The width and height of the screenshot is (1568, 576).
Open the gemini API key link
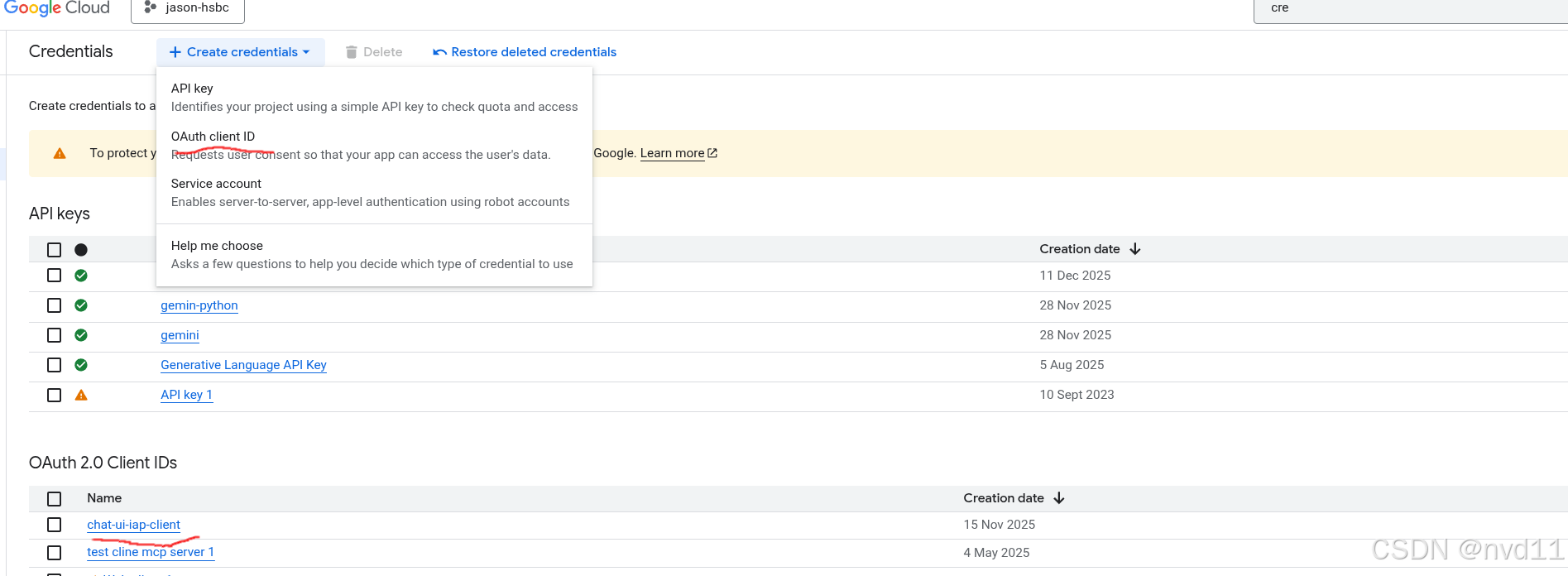180,335
